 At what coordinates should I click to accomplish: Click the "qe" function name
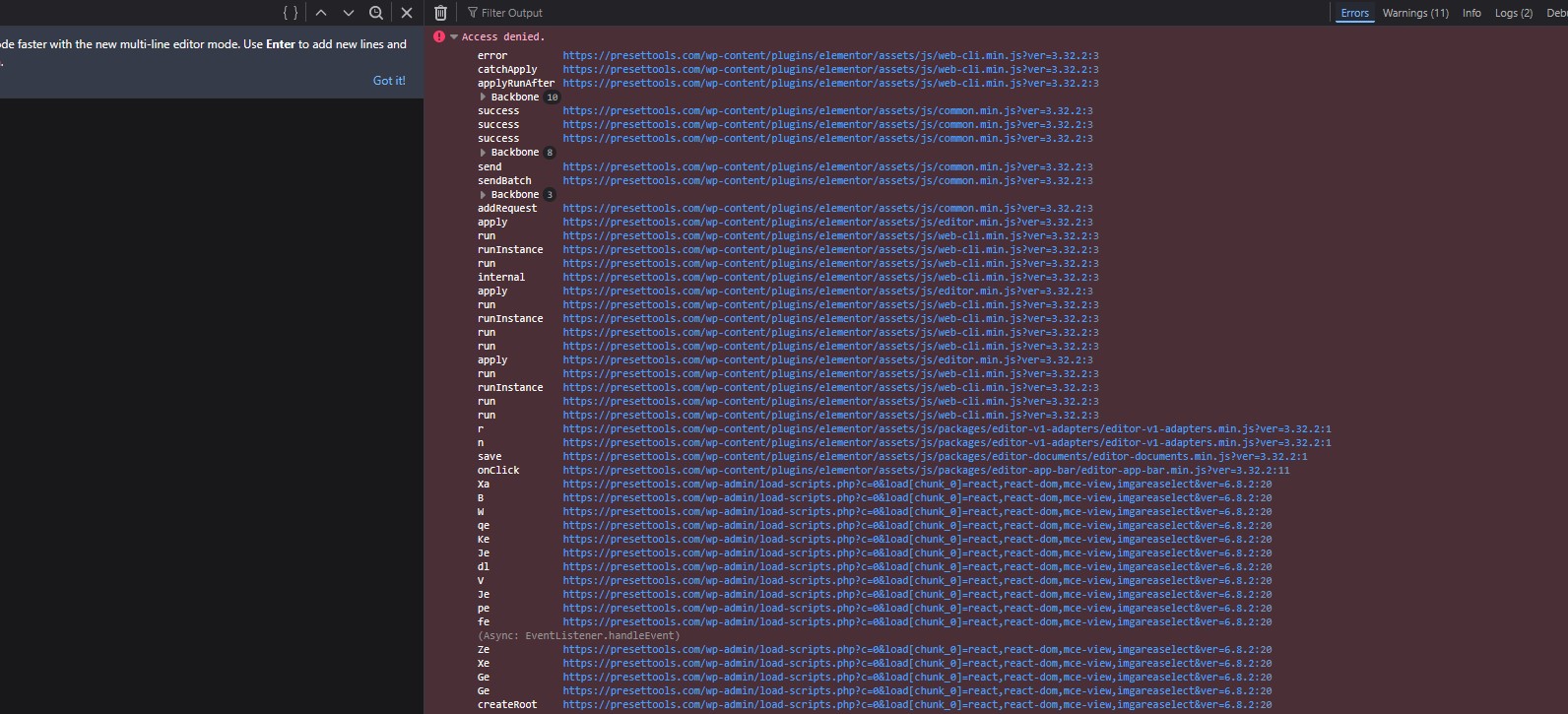pos(484,526)
